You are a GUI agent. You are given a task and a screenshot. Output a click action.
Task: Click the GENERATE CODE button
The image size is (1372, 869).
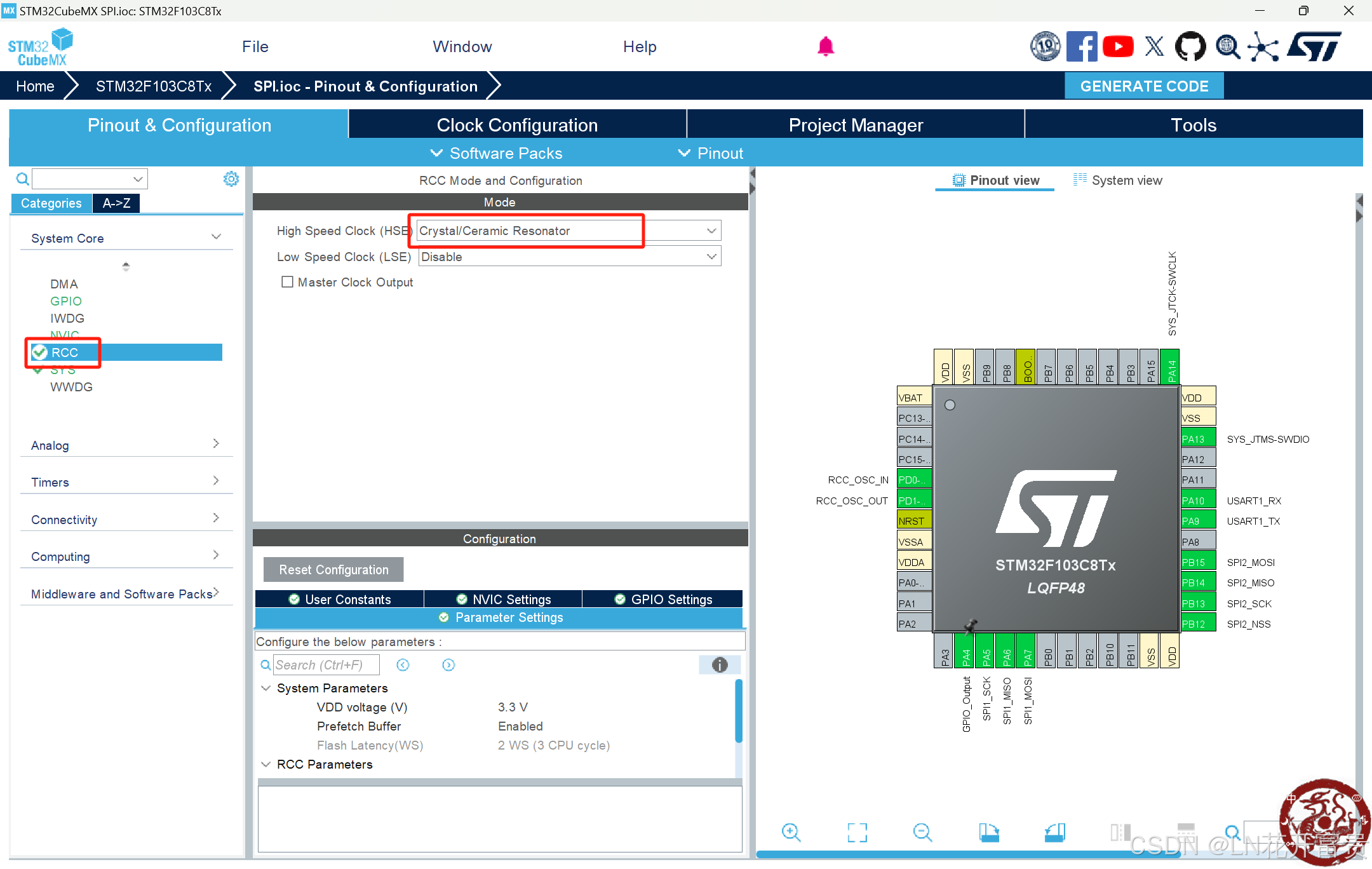[x=1144, y=86]
